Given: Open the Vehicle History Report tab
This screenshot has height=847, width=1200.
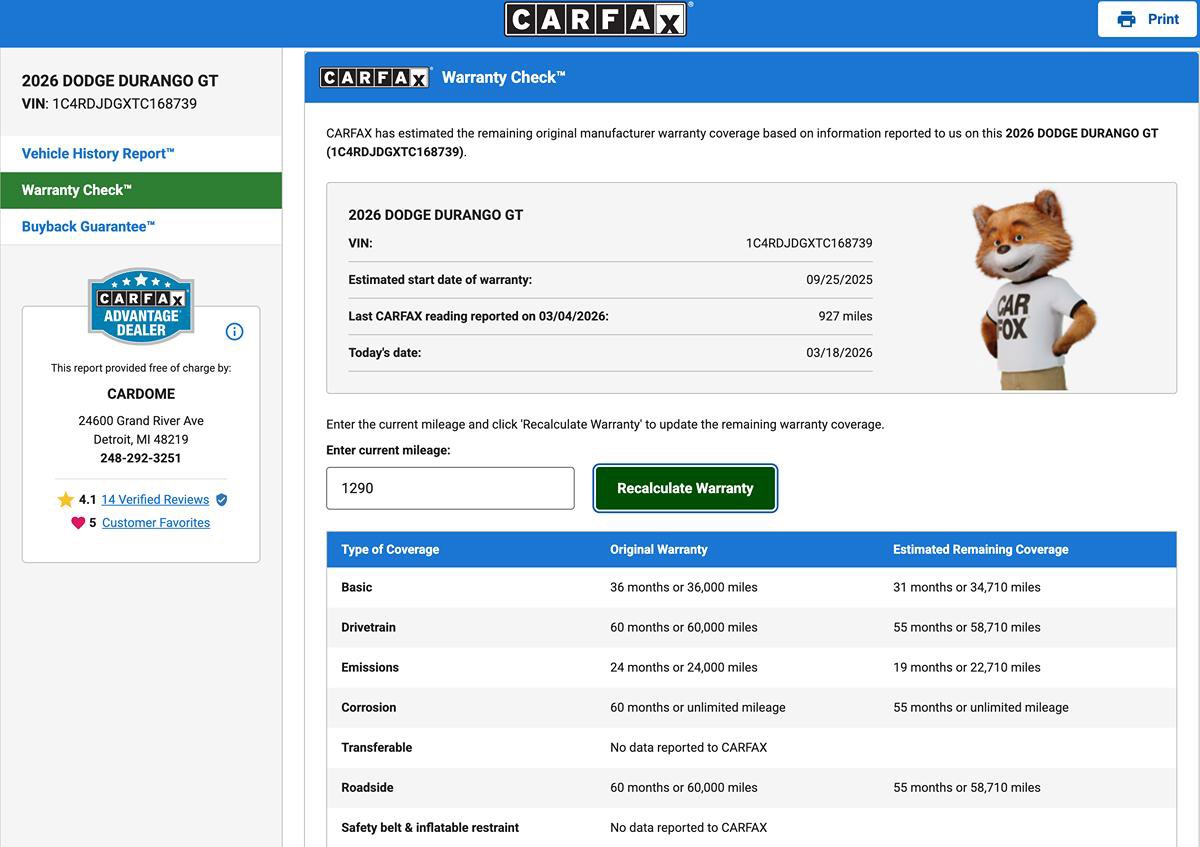Looking at the screenshot, I should pos(98,154).
